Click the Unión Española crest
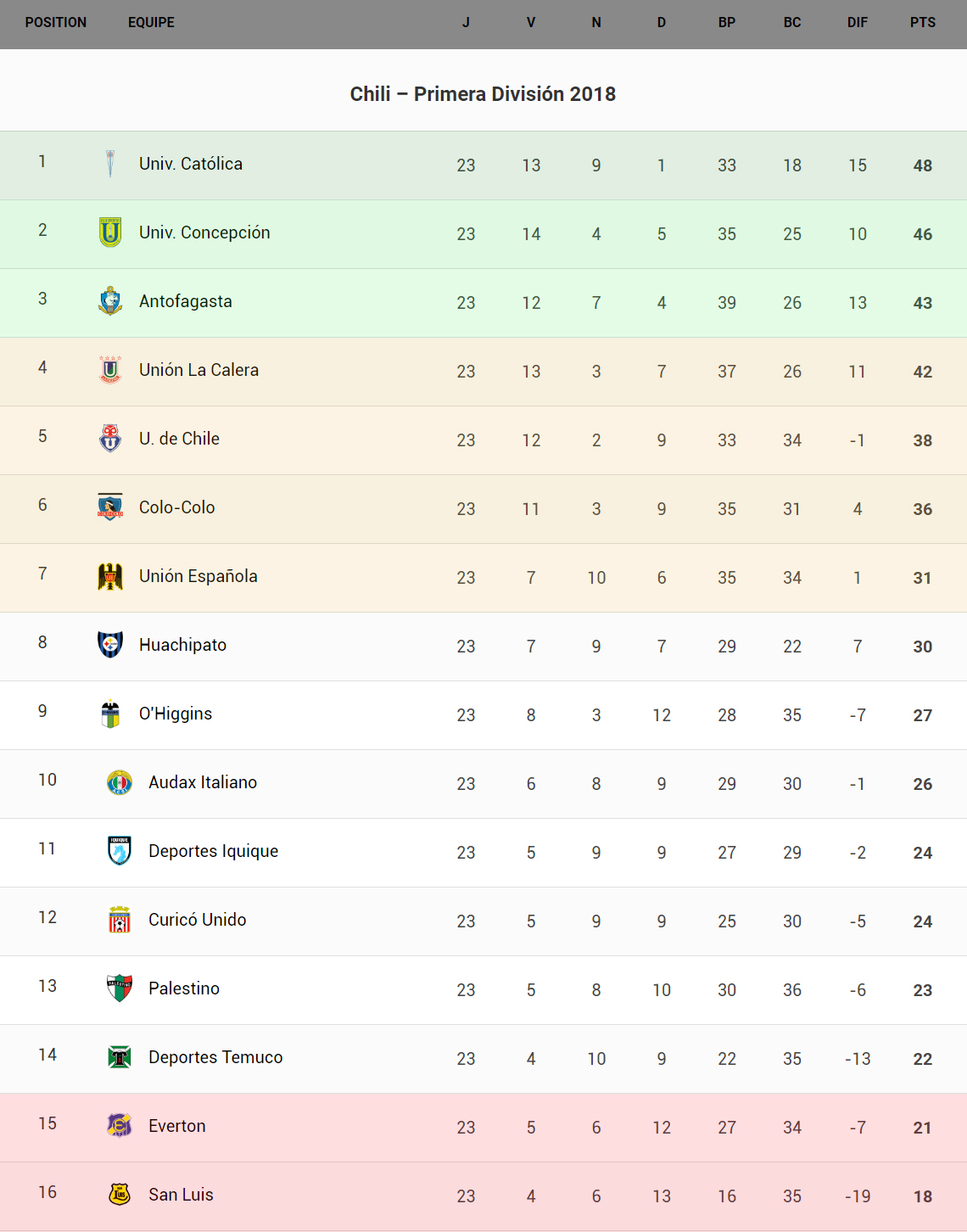This screenshot has width=967, height=1232. [110, 576]
